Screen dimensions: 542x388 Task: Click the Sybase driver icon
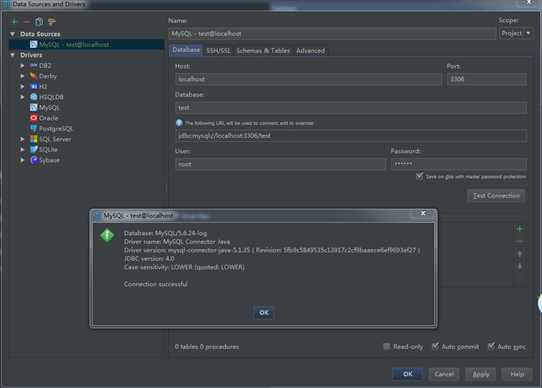pyautogui.click(x=34, y=160)
